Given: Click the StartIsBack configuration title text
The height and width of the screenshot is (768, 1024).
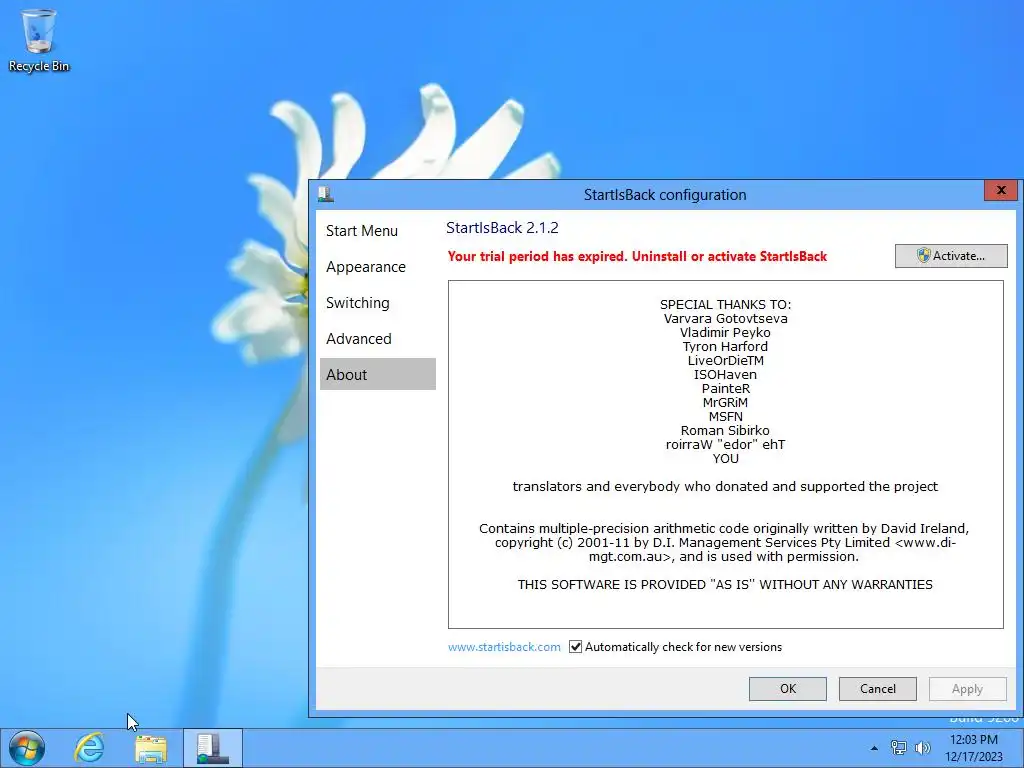Looking at the screenshot, I should [x=665, y=195].
